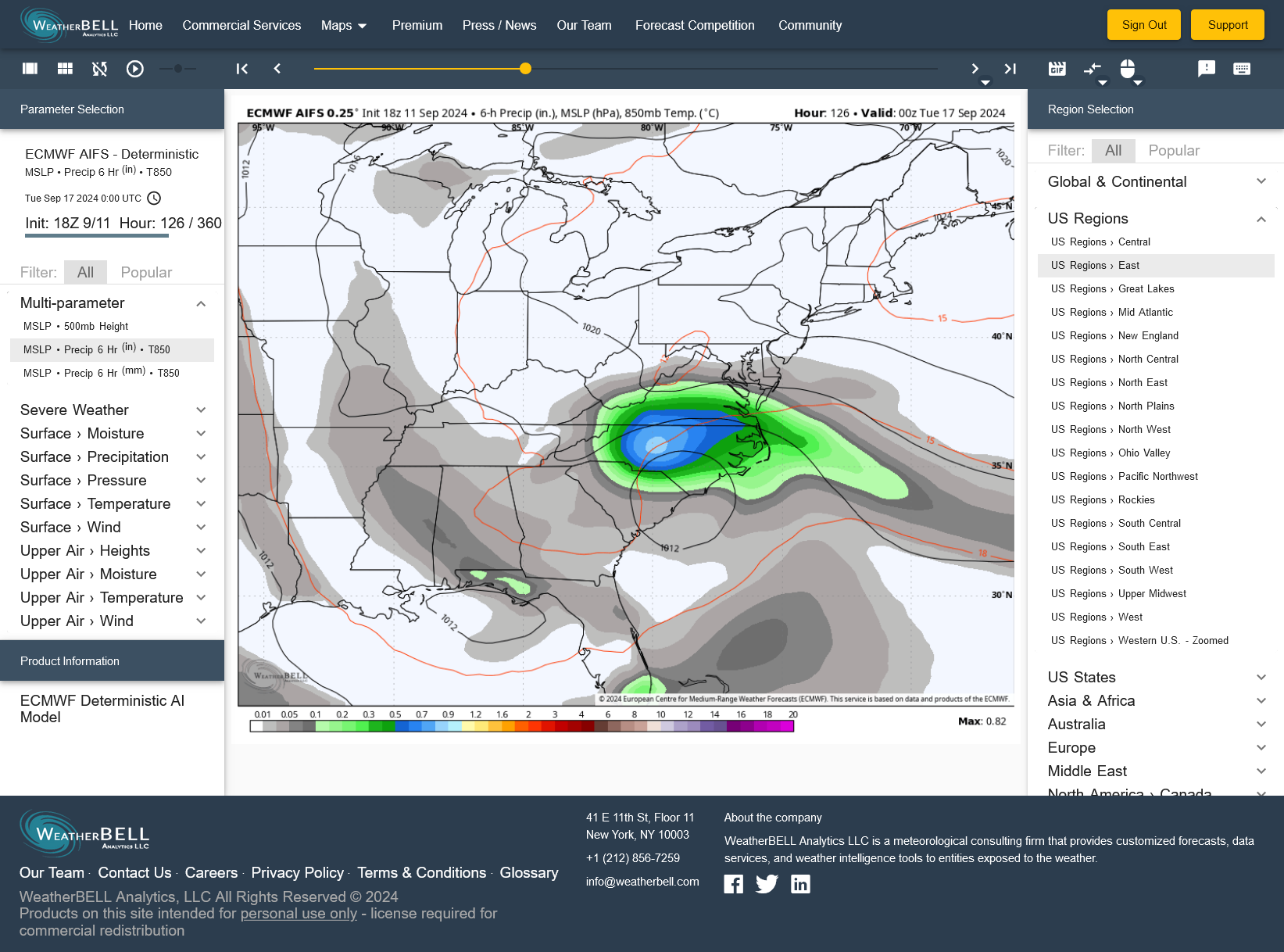The height and width of the screenshot is (952, 1284).
Task: Expand Upper Air Wind parameters
Action: tap(112, 621)
